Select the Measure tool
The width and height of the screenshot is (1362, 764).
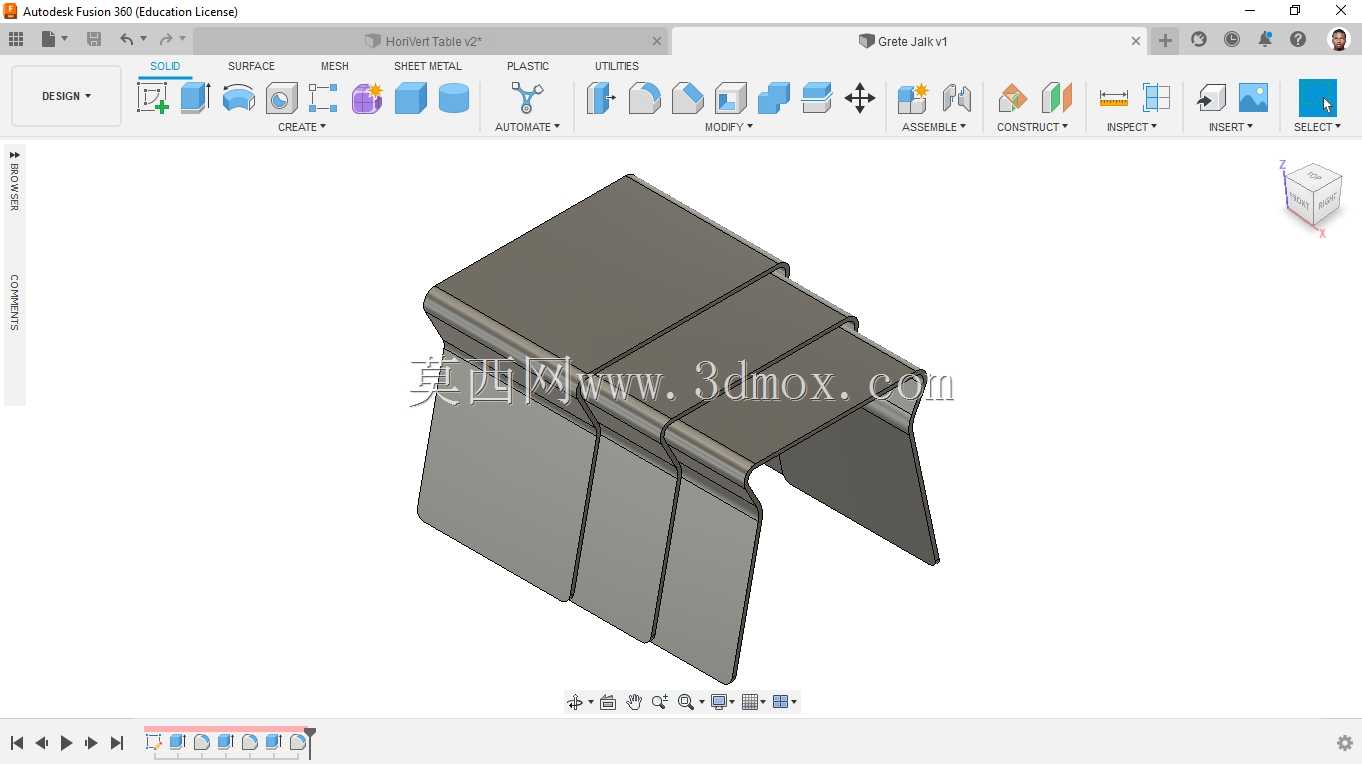pos(1113,98)
